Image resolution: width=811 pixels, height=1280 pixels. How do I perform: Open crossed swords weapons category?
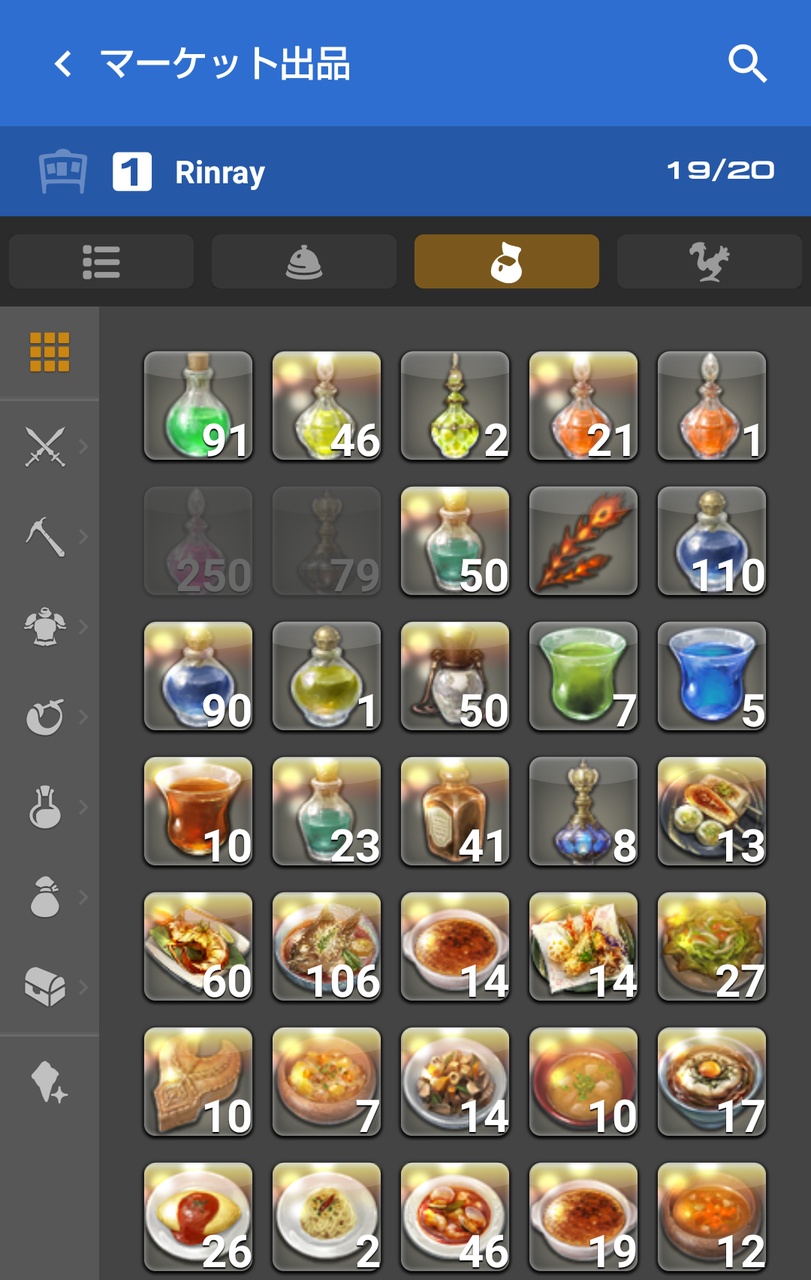coord(46,446)
